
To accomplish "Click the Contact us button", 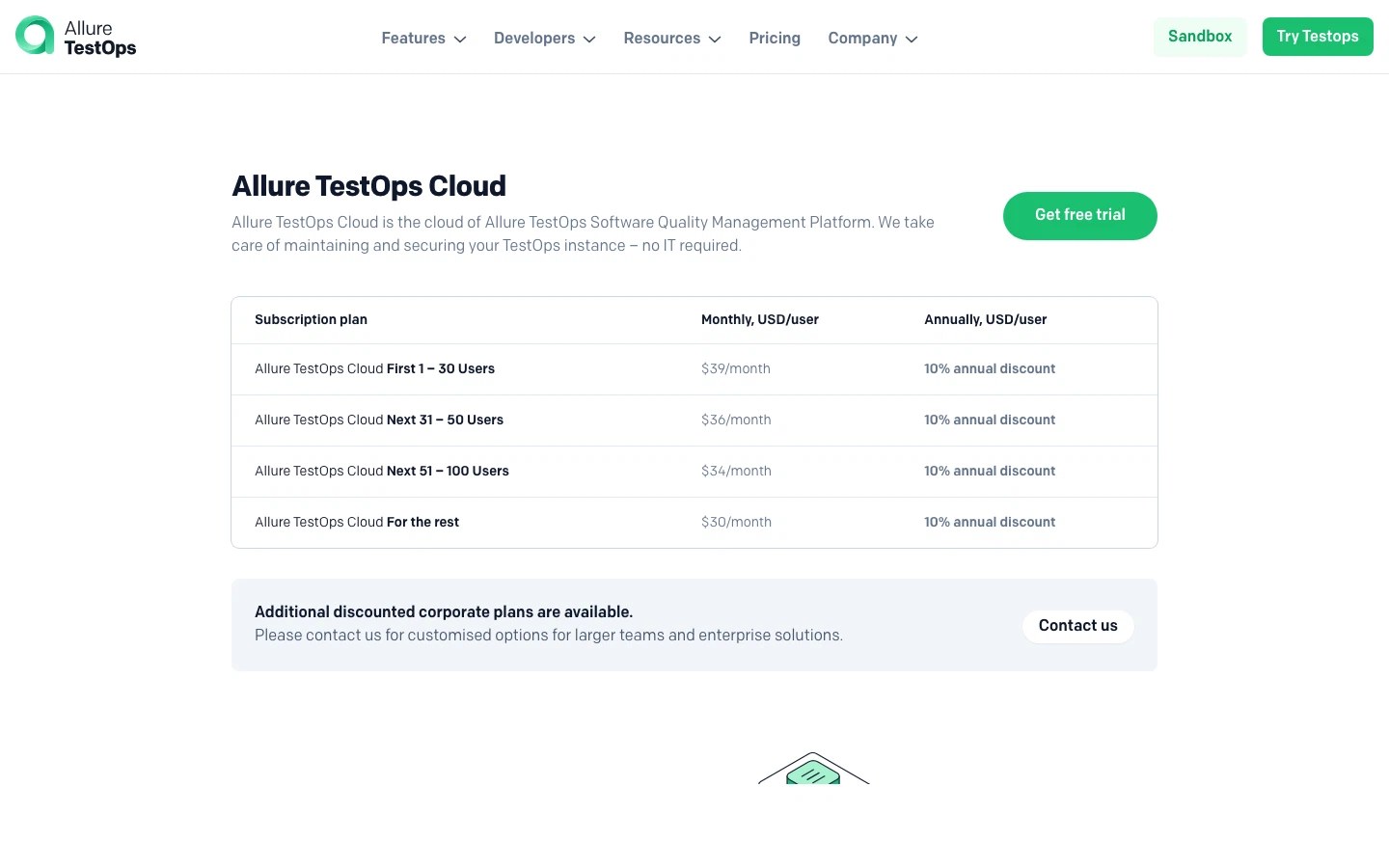I will (1077, 626).
